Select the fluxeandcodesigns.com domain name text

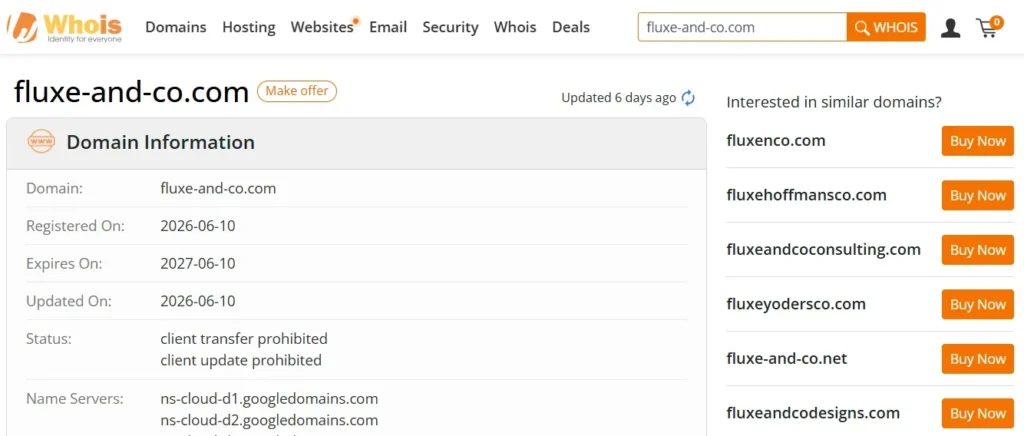click(813, 413)
